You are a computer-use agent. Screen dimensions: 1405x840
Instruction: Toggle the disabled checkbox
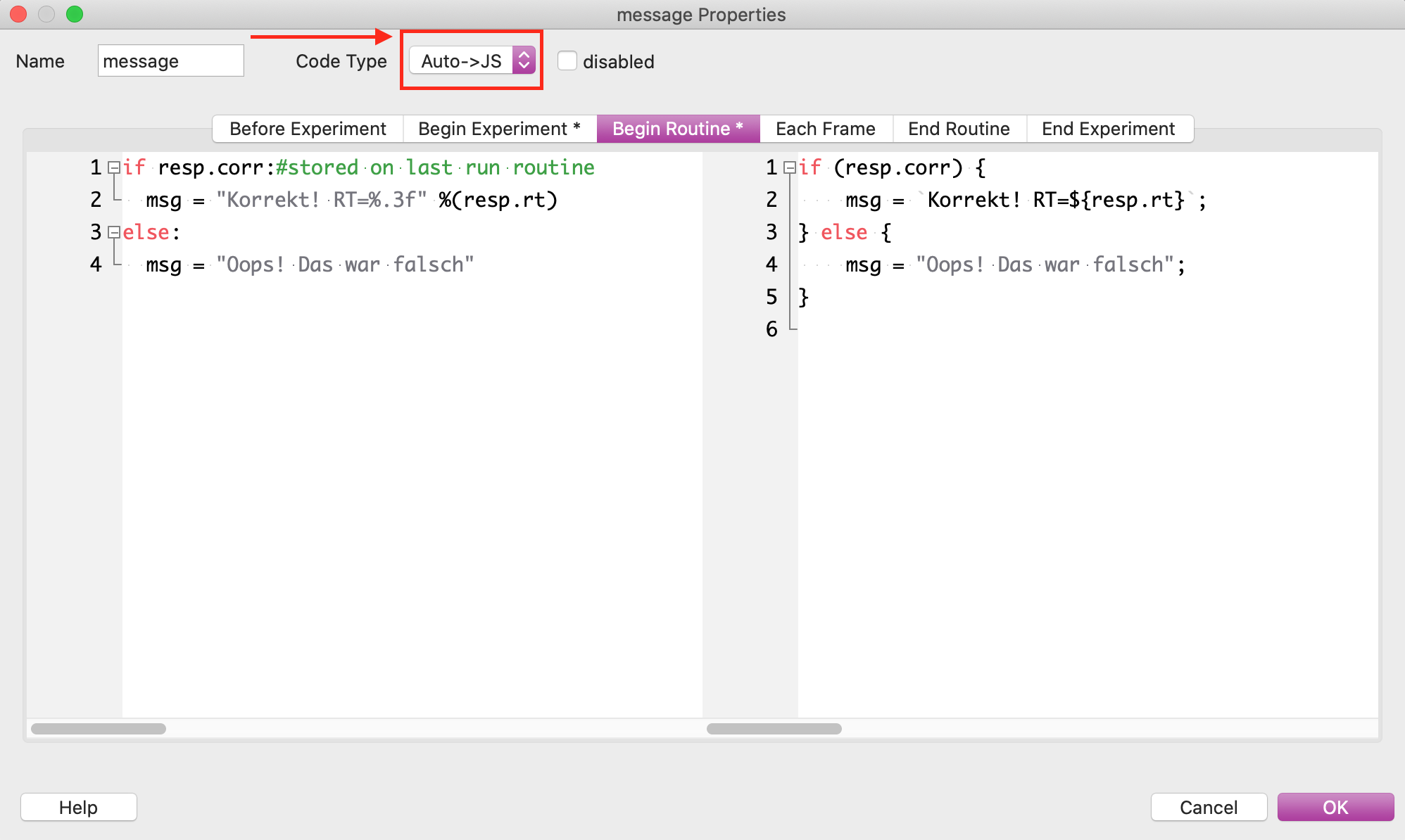click(567, 61)
